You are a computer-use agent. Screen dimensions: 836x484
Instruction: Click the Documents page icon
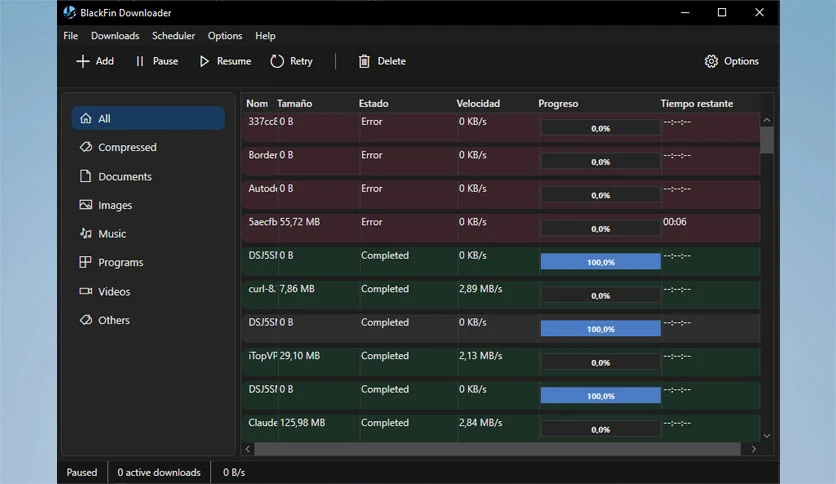[85, 176]
